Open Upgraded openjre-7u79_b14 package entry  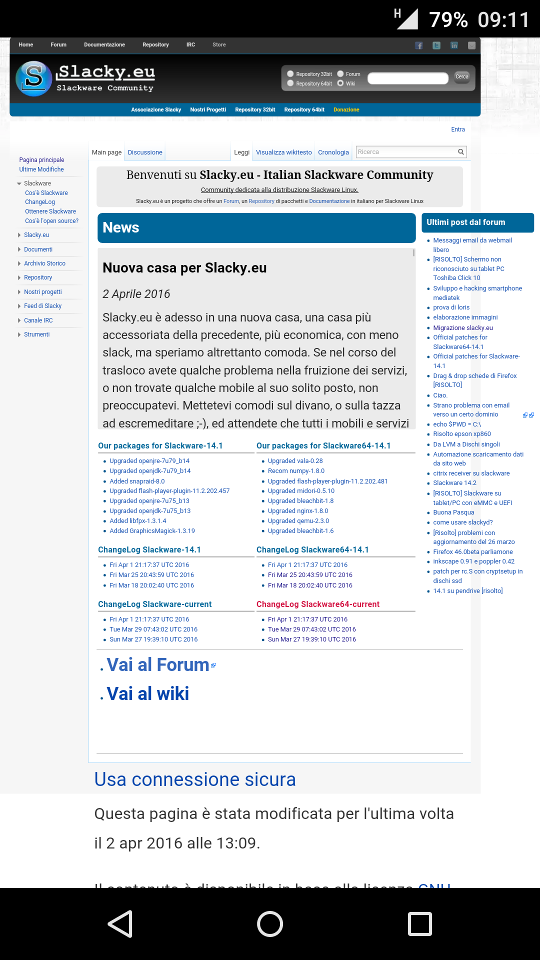pos(149,461)
